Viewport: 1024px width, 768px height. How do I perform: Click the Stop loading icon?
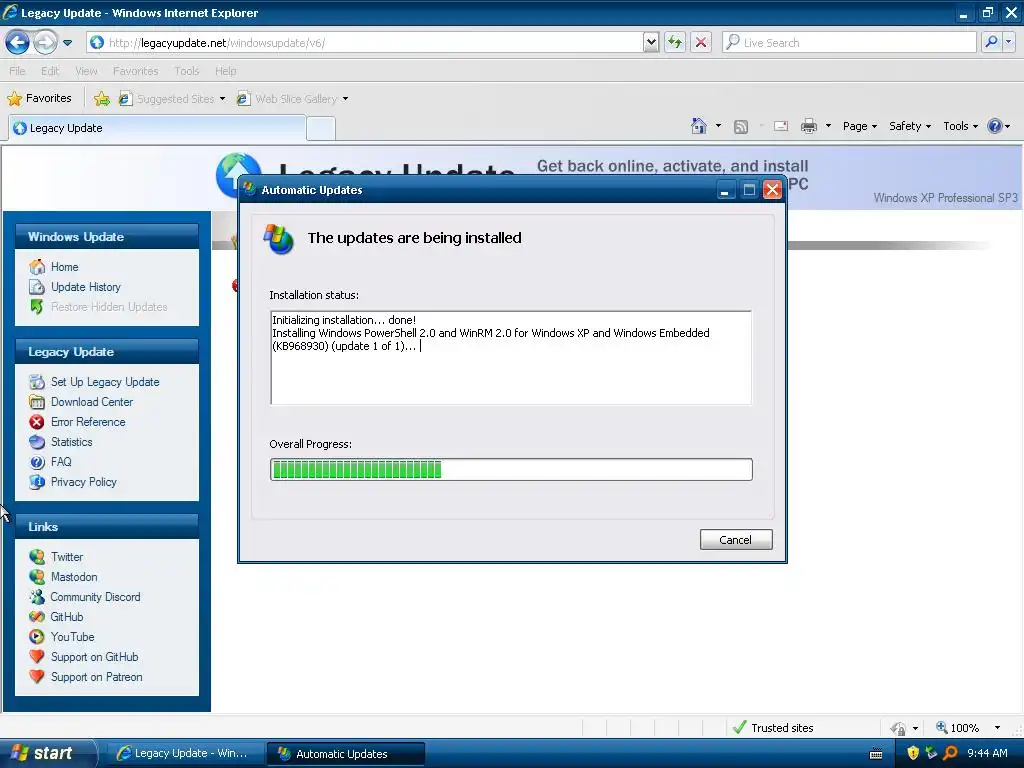click(701, 43)
